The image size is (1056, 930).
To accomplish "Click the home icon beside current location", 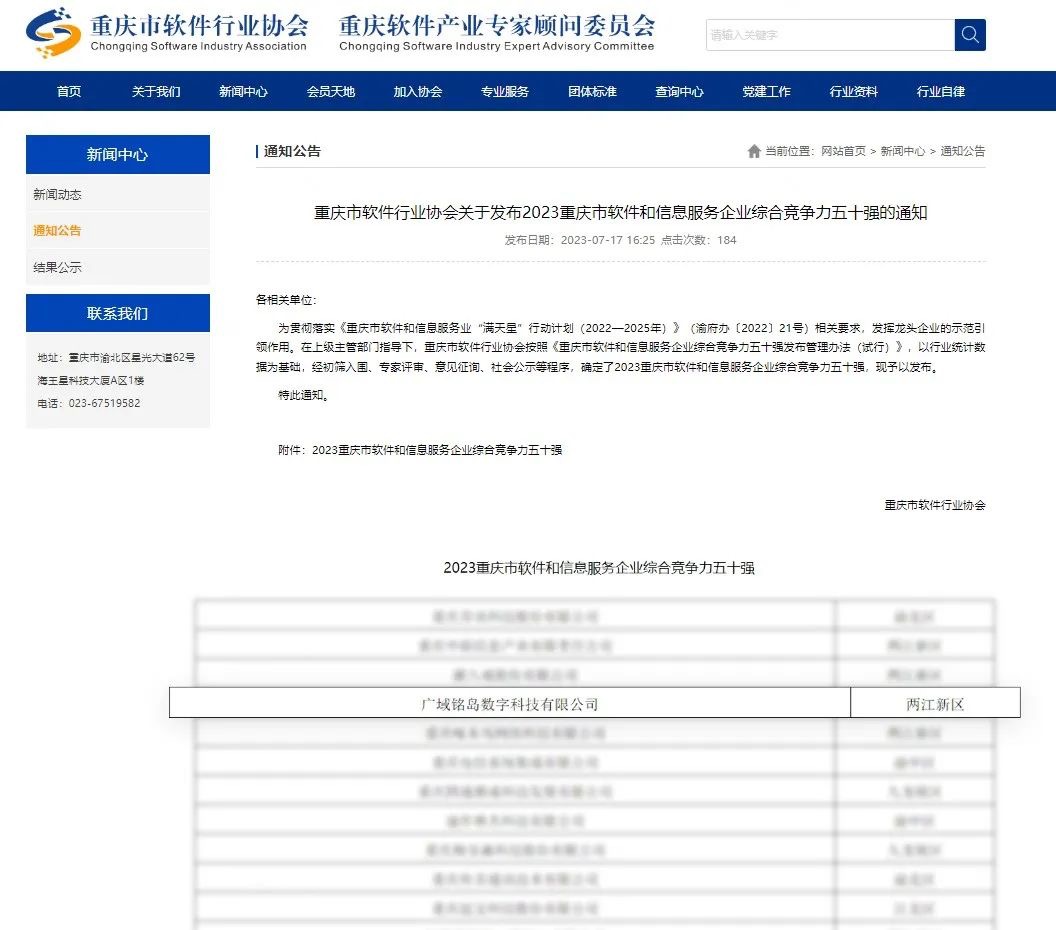I will click(x=754, y=151).
